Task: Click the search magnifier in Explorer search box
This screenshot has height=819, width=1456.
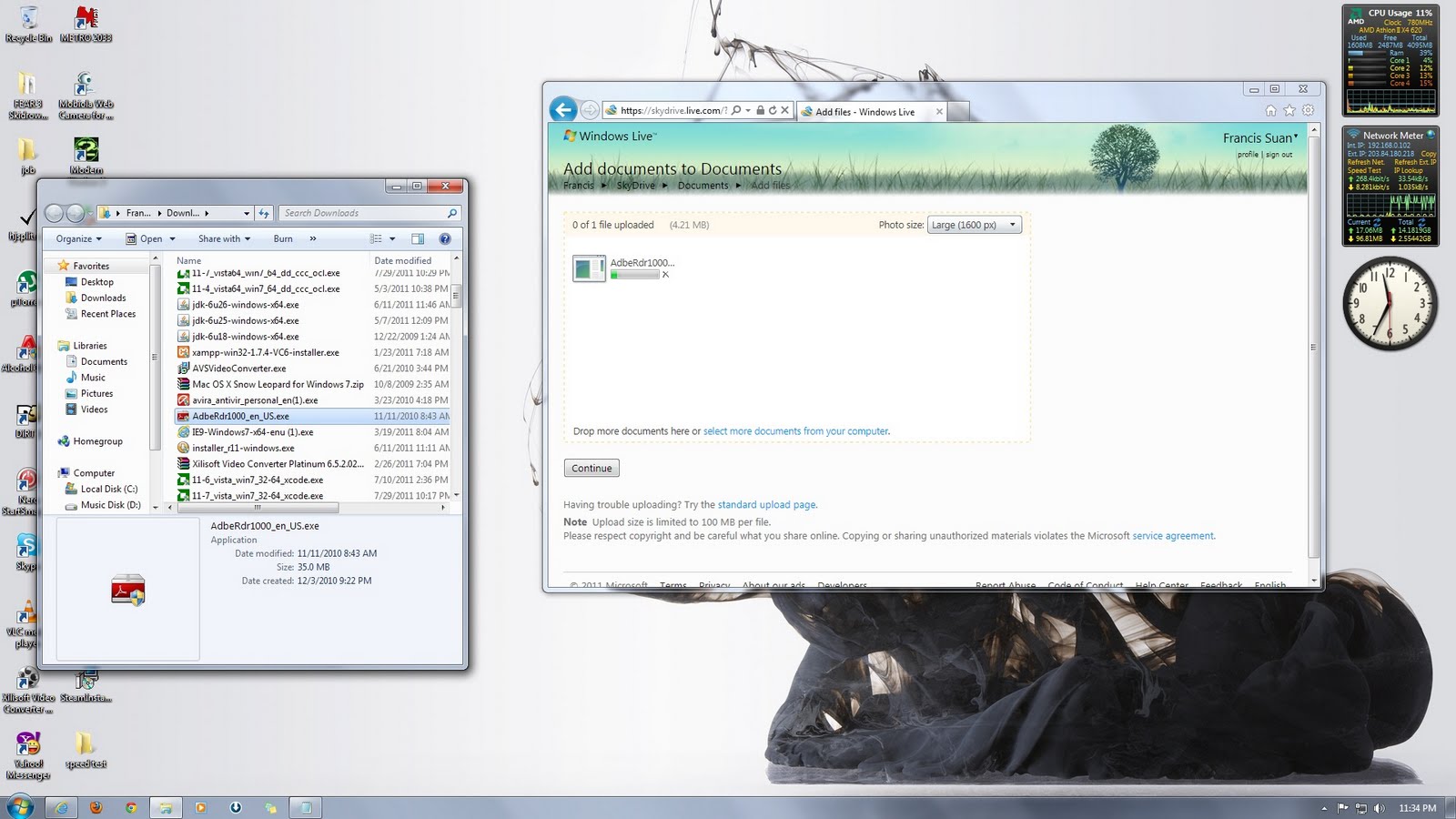Action: [x=451, y=213]
